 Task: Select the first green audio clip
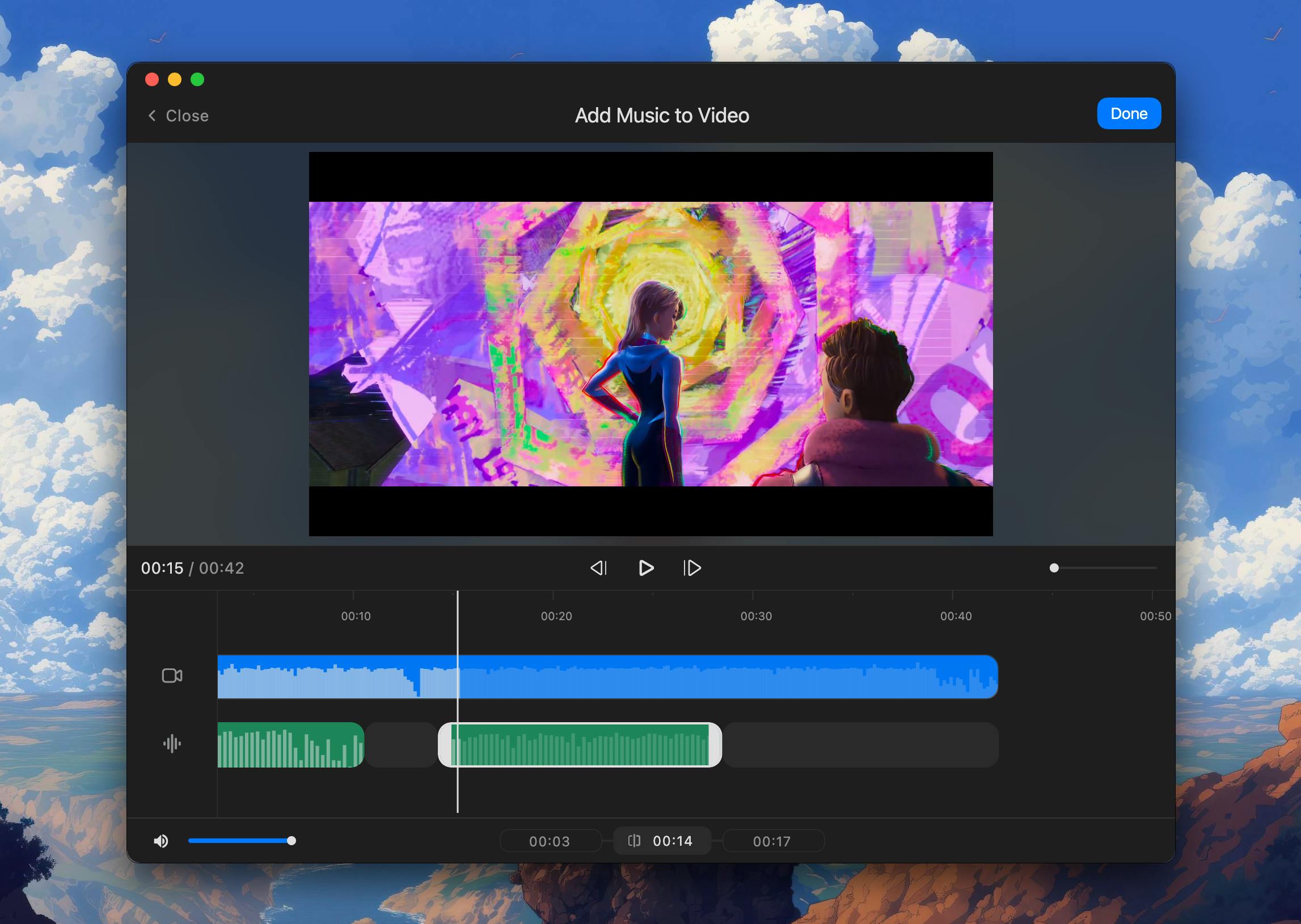(291, 745)
